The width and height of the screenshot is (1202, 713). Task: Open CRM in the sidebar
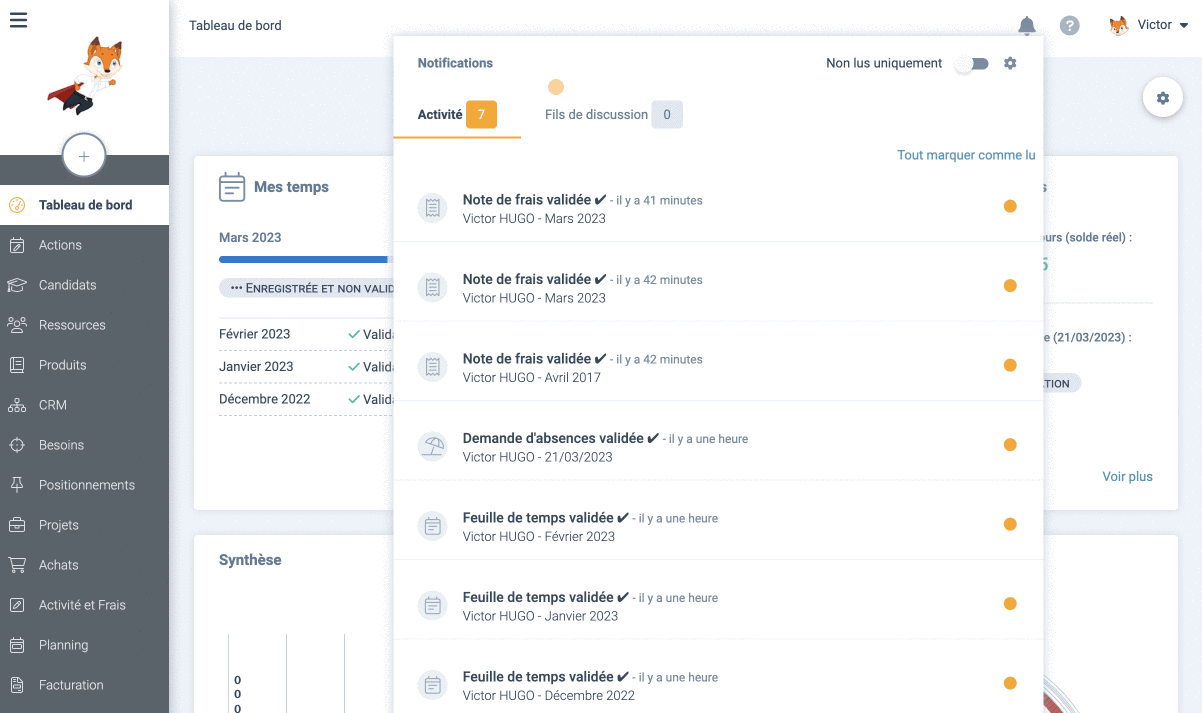pyautogui.click(x=52, y=405)
